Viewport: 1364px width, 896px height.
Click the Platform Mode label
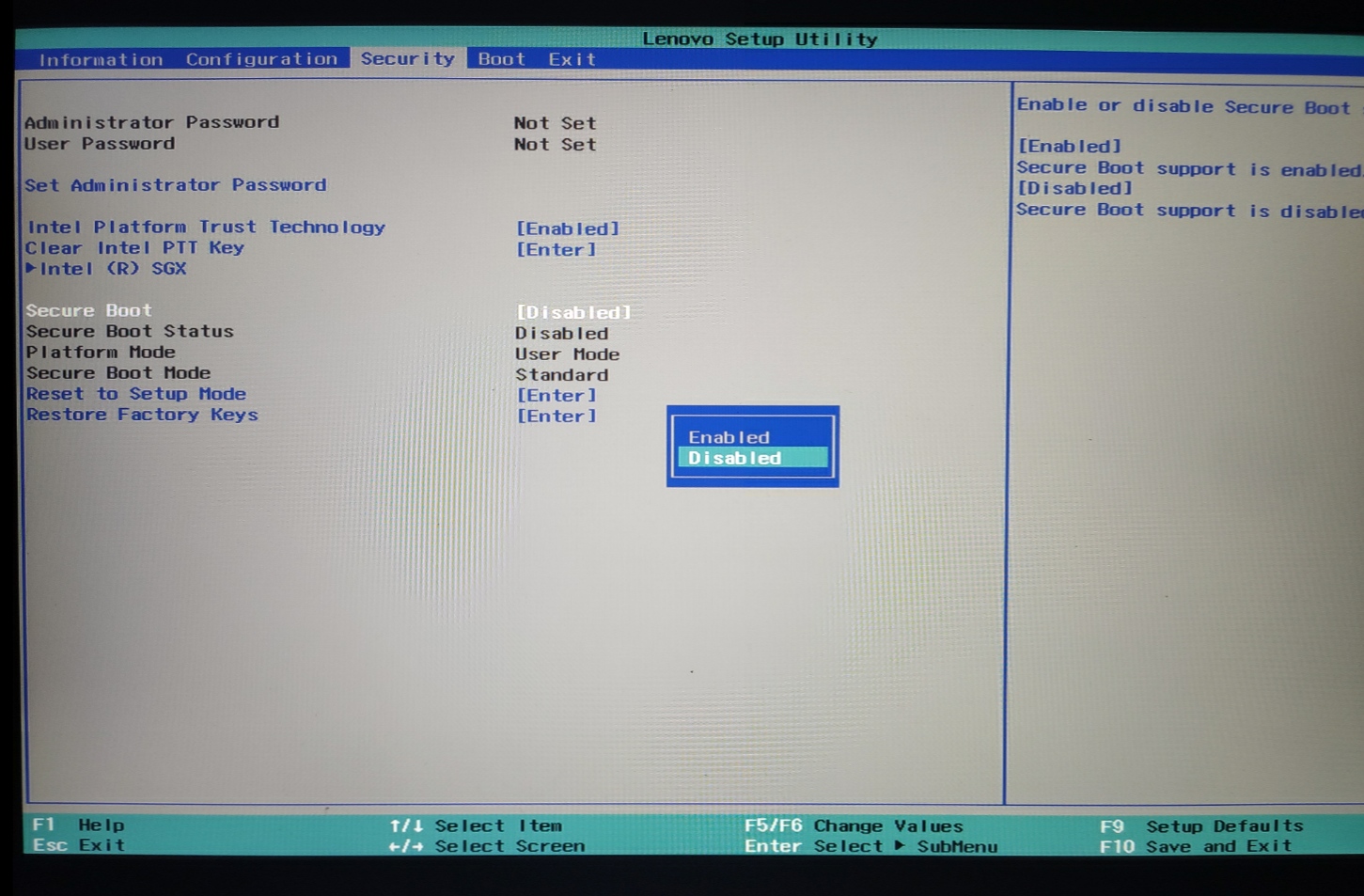click(x=101, y=352)
